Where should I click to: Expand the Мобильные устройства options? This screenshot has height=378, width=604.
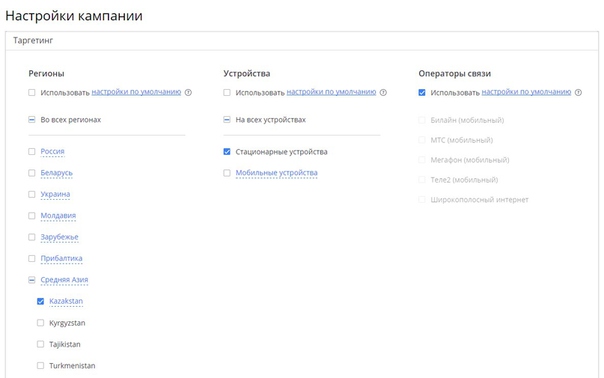pyautogui.click(x=277, y=173)
